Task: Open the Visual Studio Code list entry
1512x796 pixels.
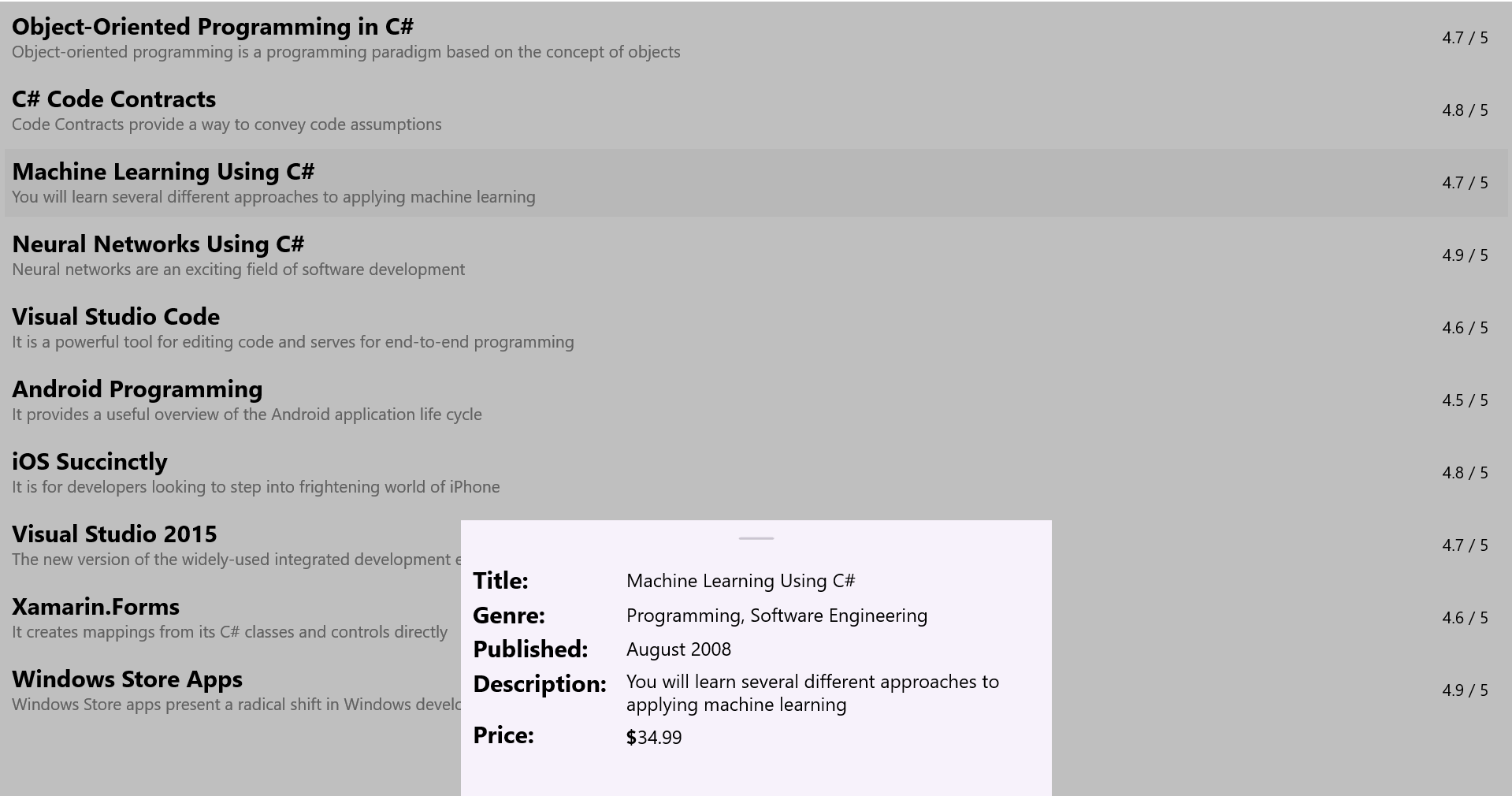Action: click(x=116, y=318)
